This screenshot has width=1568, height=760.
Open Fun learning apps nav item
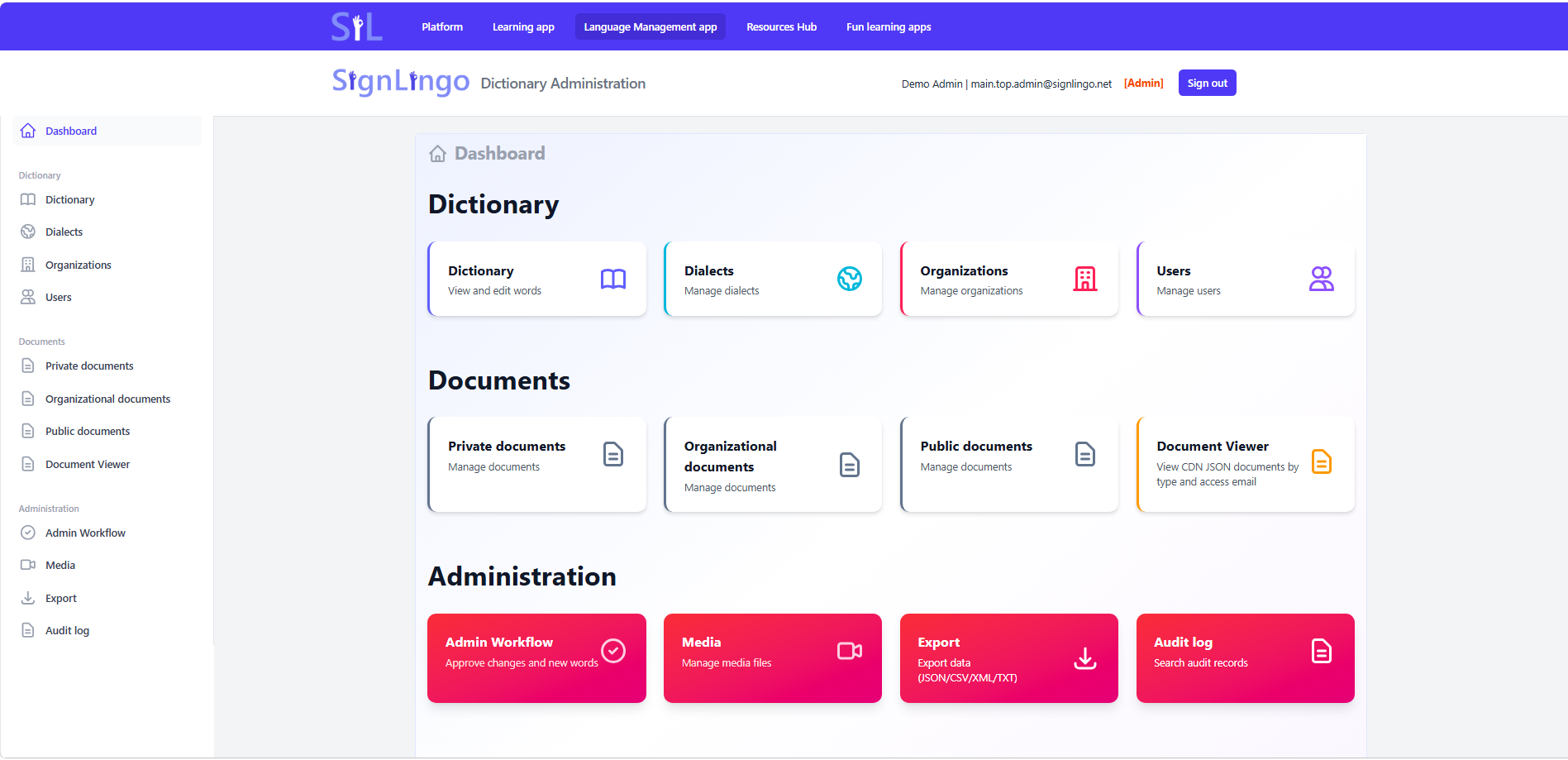pos(889,26)
